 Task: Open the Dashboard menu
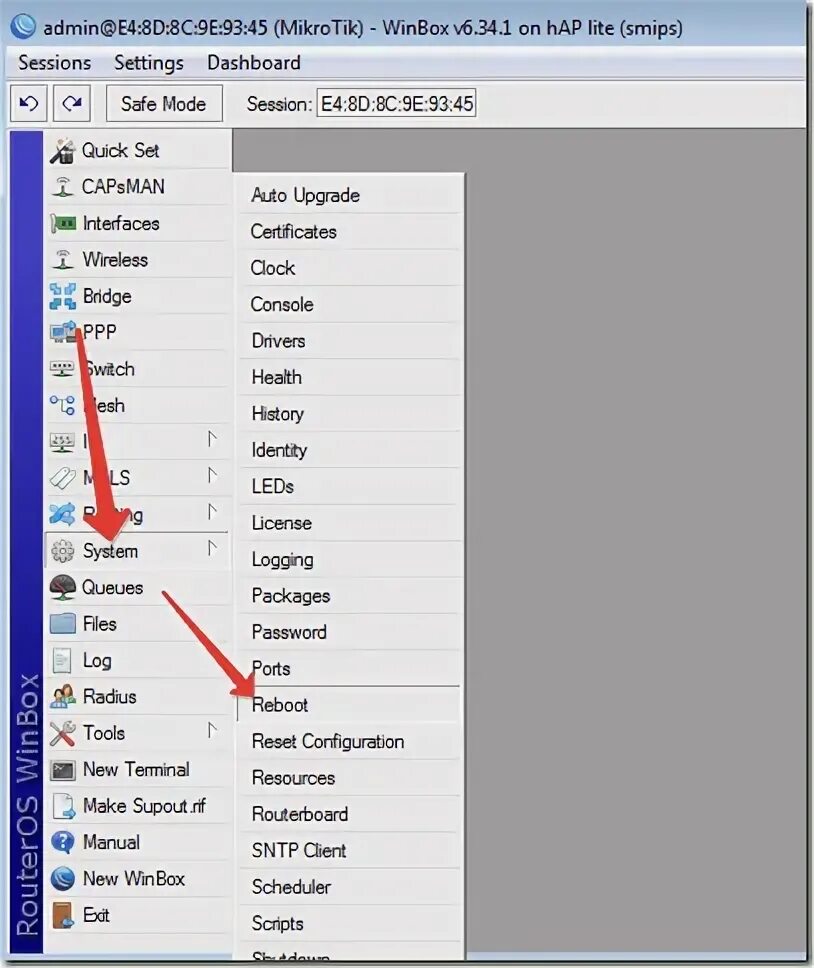click(254, 62)
